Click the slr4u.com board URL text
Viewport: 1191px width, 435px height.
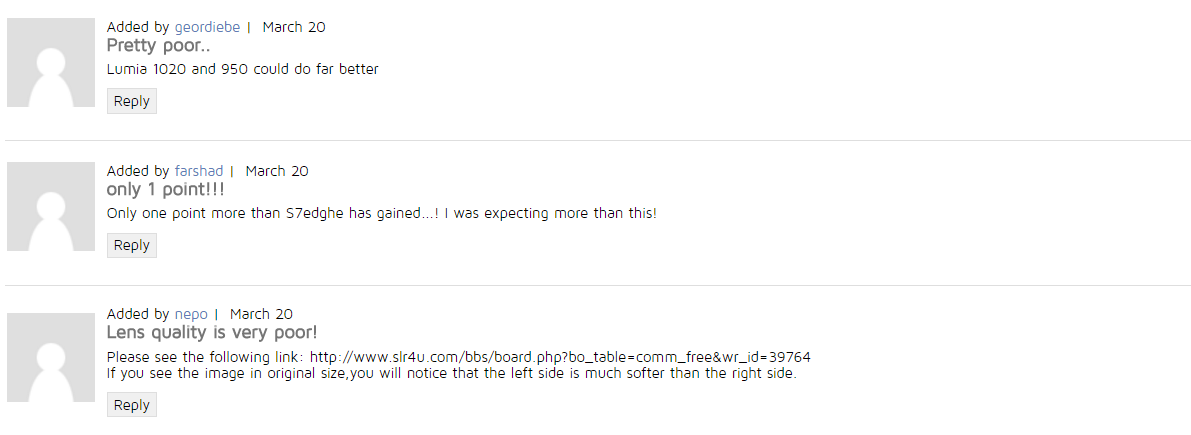[561, 357]
